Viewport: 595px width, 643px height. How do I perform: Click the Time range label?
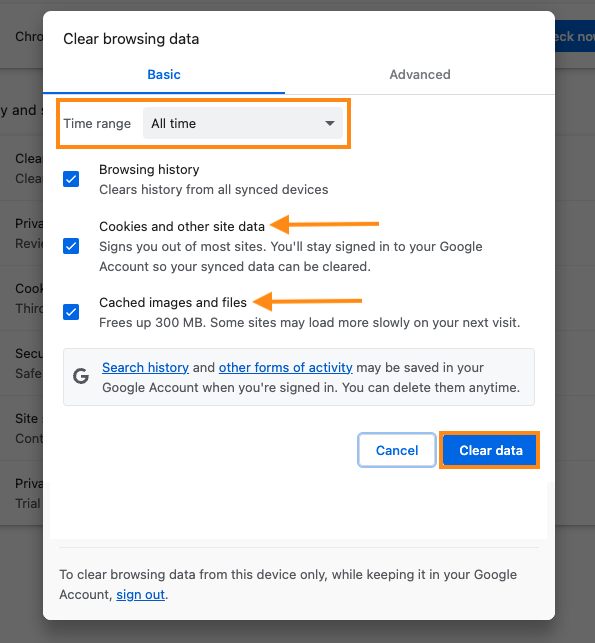click(97, 123)
